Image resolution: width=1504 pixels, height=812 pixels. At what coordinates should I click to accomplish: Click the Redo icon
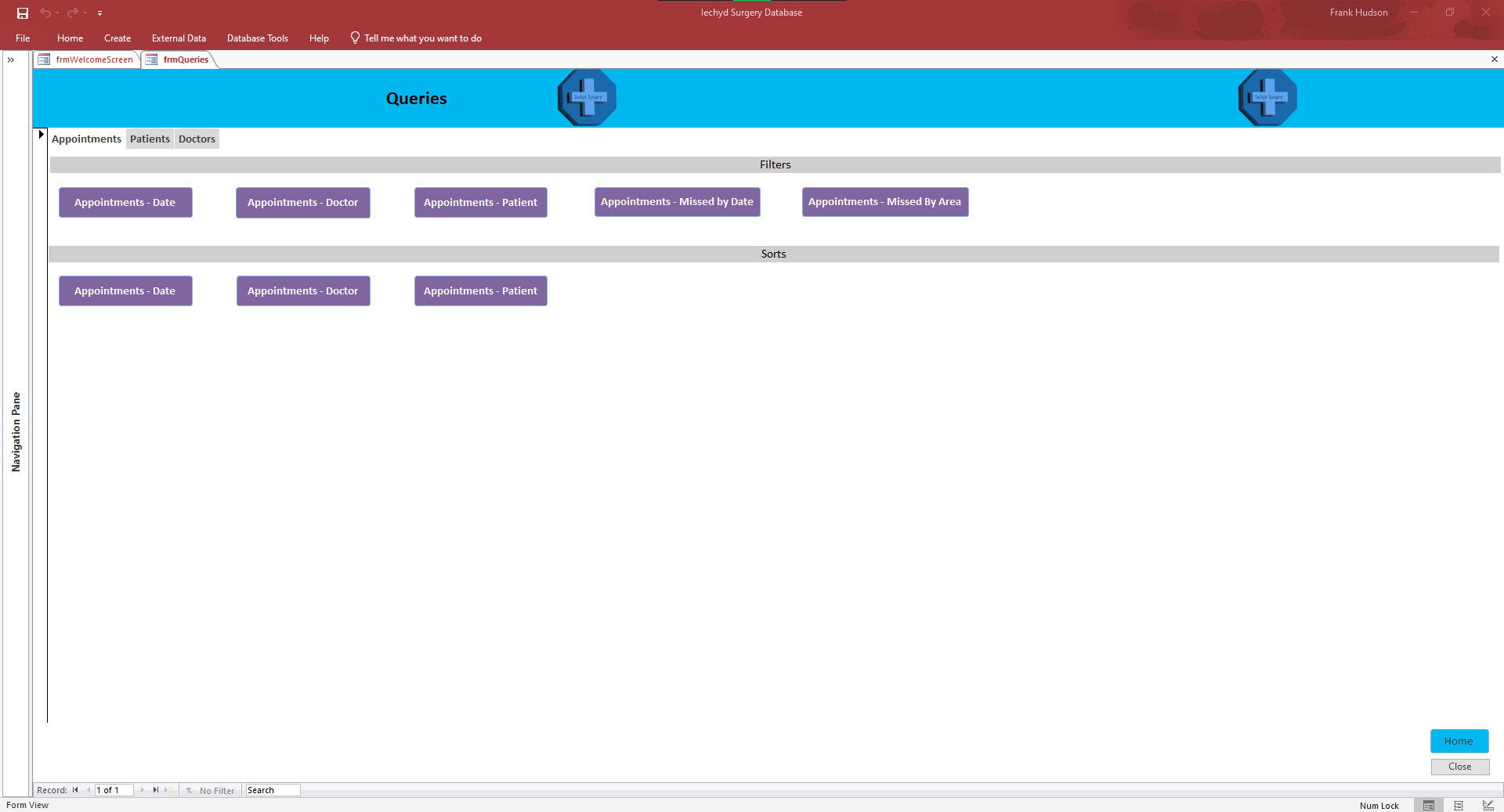tap(71, 13)
